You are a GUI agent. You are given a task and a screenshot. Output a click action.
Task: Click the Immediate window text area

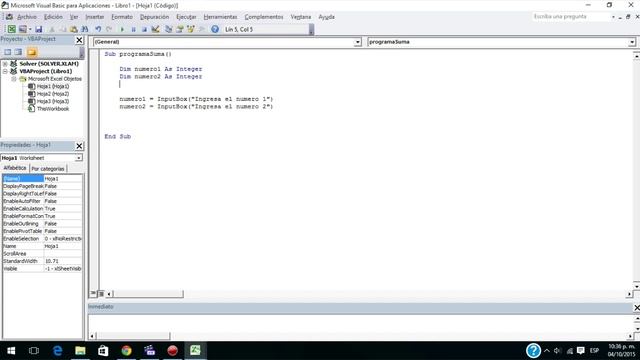[360, 323]
